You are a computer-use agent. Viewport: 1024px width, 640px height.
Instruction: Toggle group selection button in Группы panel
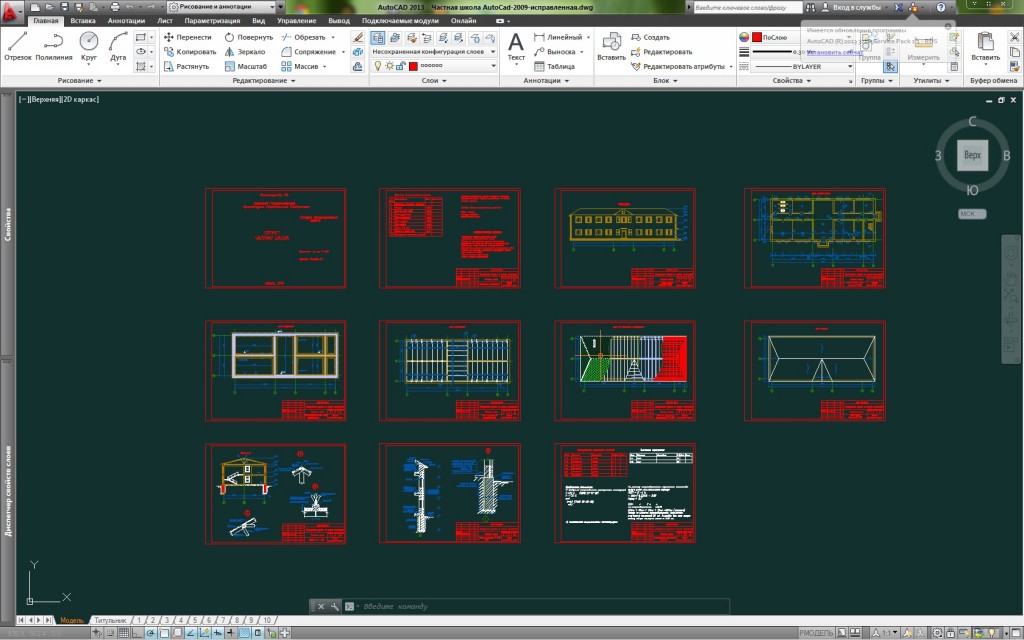(890, 66)
